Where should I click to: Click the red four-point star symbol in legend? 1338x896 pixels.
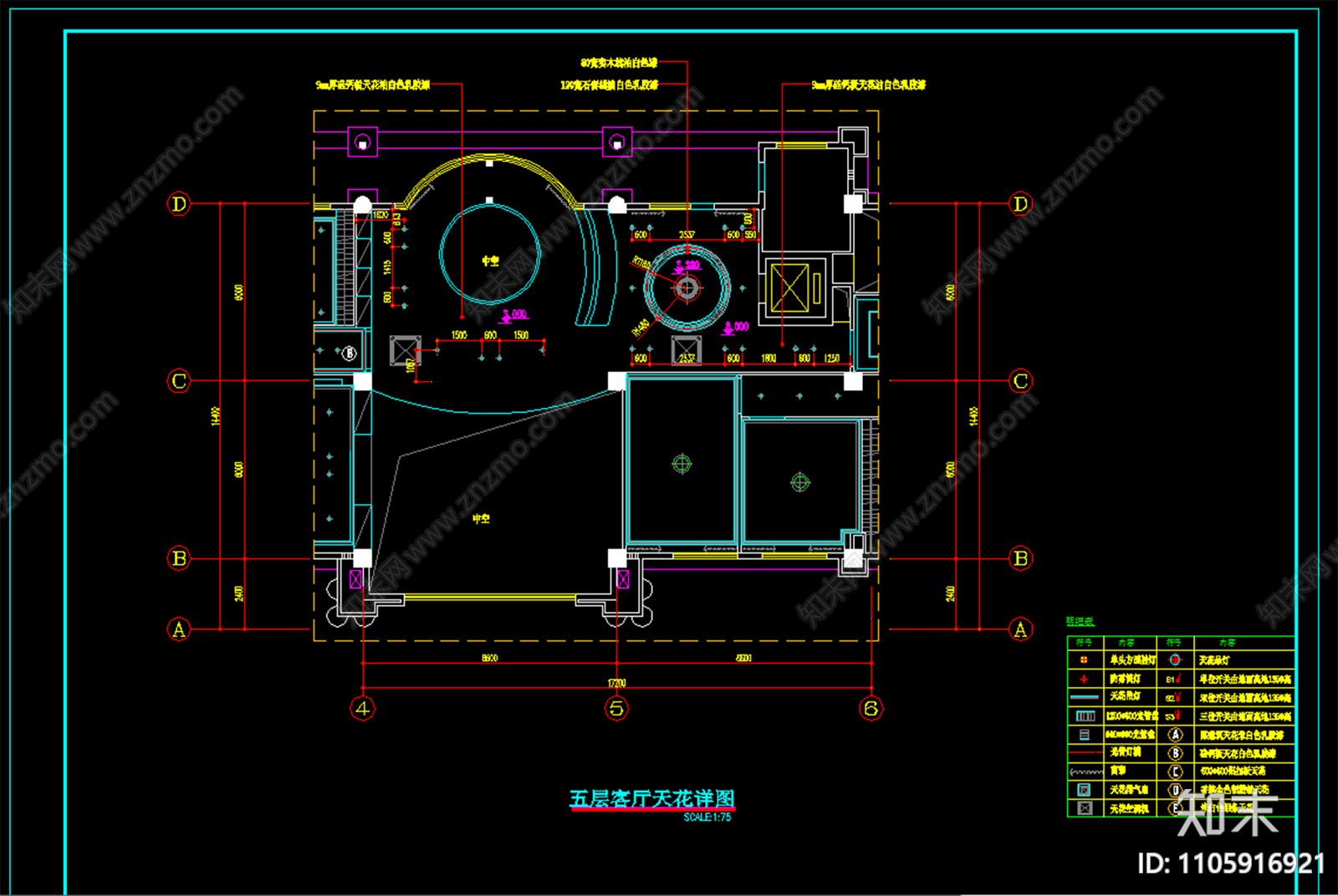tap(1084, 679)
